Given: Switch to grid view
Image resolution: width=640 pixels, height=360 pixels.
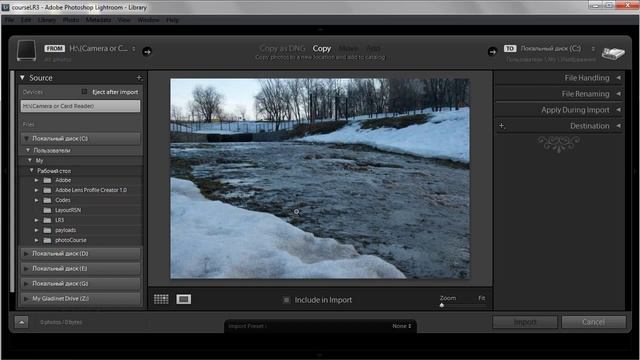Looking at the screenshot, I should coord(161,299).
